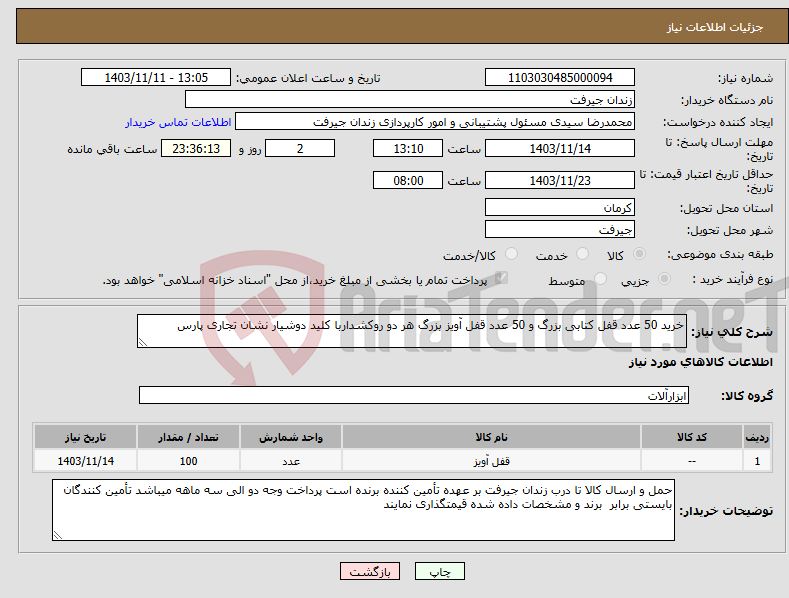Toggle the Islamic treasury payment checkbox
This screenshot has width=789, height=598.
pyautogui.click(x=501, y=278)
